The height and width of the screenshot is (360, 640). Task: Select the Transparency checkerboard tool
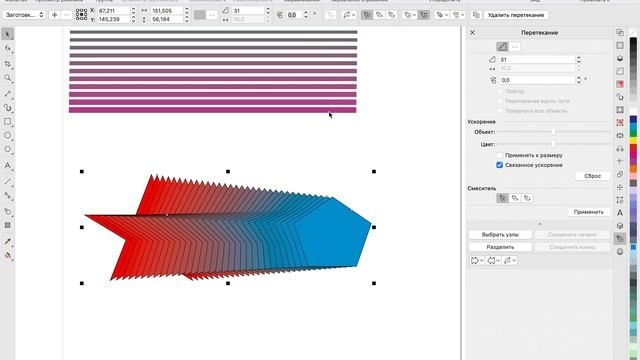[7, 225]
